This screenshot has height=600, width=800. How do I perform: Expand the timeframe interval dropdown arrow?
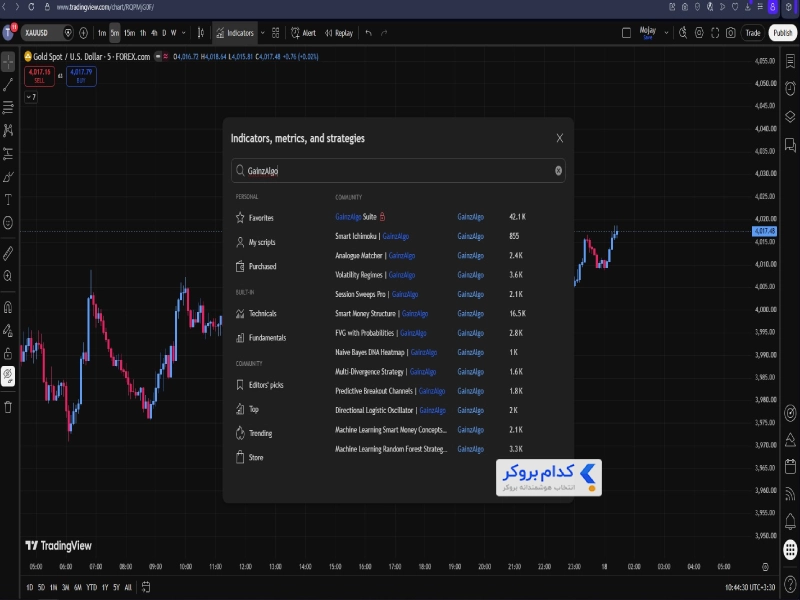tap(184, 33)
